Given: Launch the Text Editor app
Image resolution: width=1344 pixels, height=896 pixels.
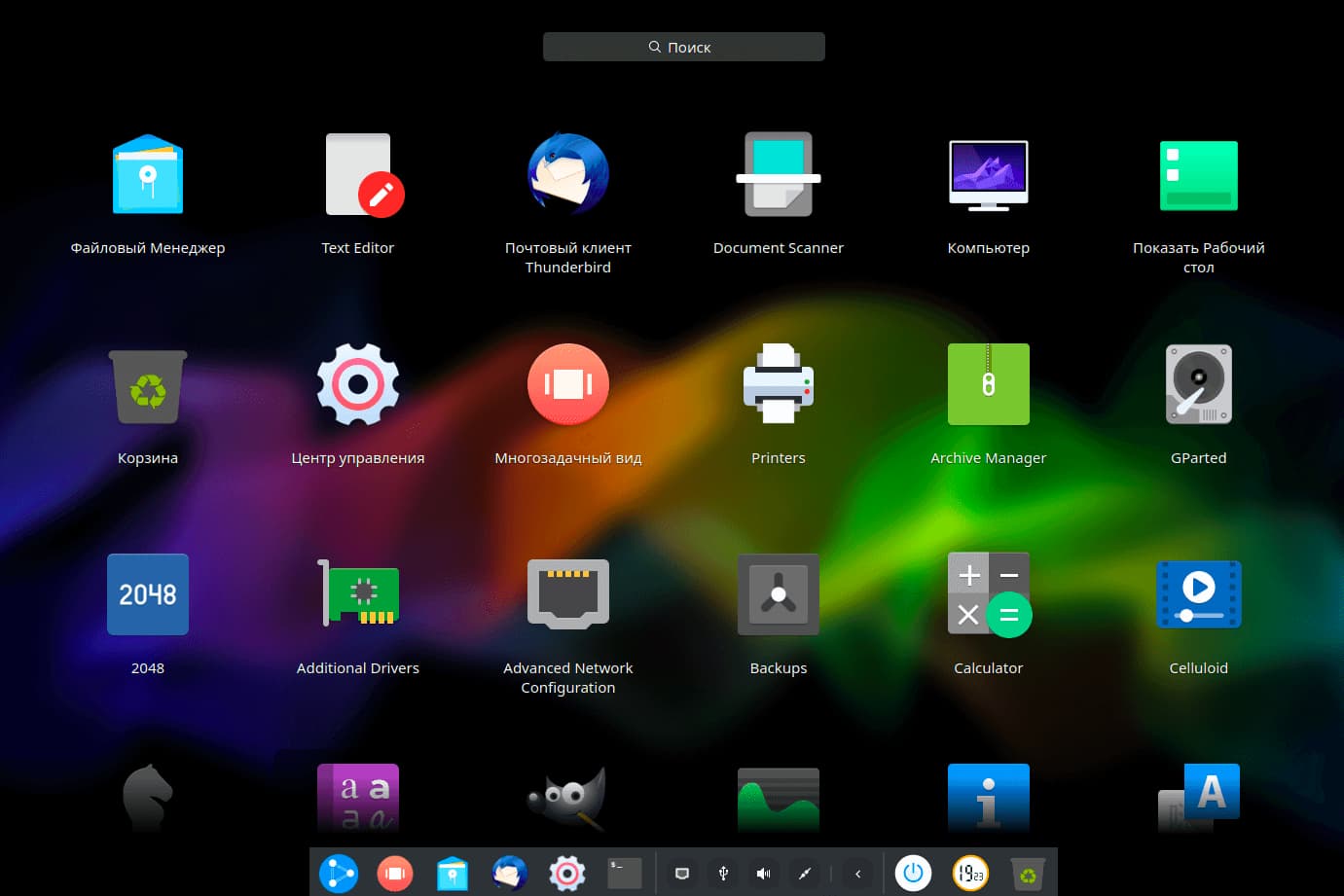Looking at the screenshot, I should pos(364,175).
